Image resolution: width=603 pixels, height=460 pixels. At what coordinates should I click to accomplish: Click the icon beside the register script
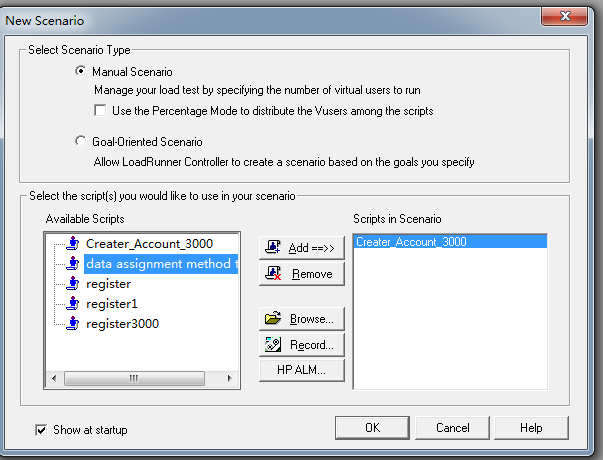click(72, 283)
